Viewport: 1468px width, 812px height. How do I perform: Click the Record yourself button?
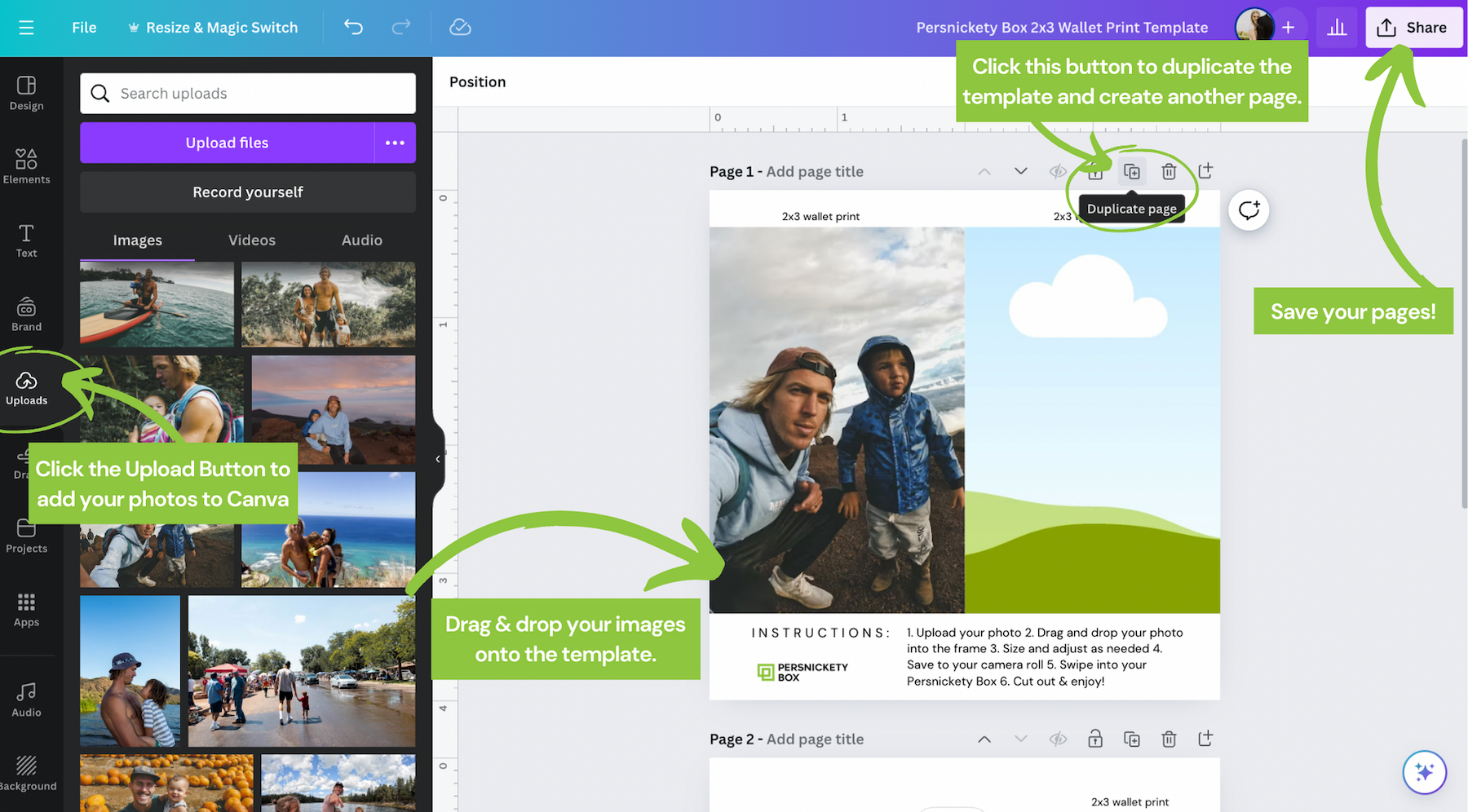click(248, 192)
